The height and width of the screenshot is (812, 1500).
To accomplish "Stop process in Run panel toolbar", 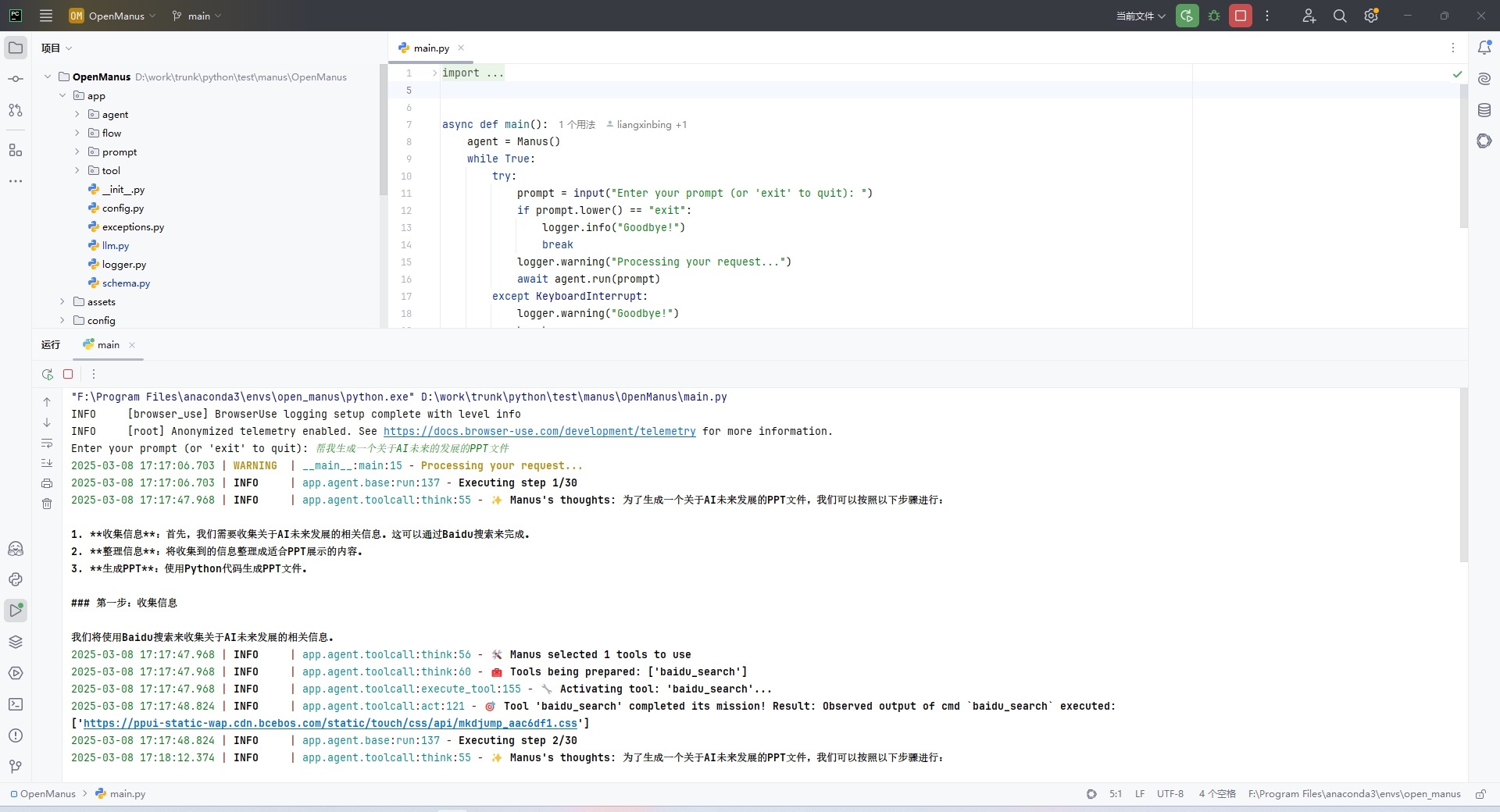I will [68, 374].
